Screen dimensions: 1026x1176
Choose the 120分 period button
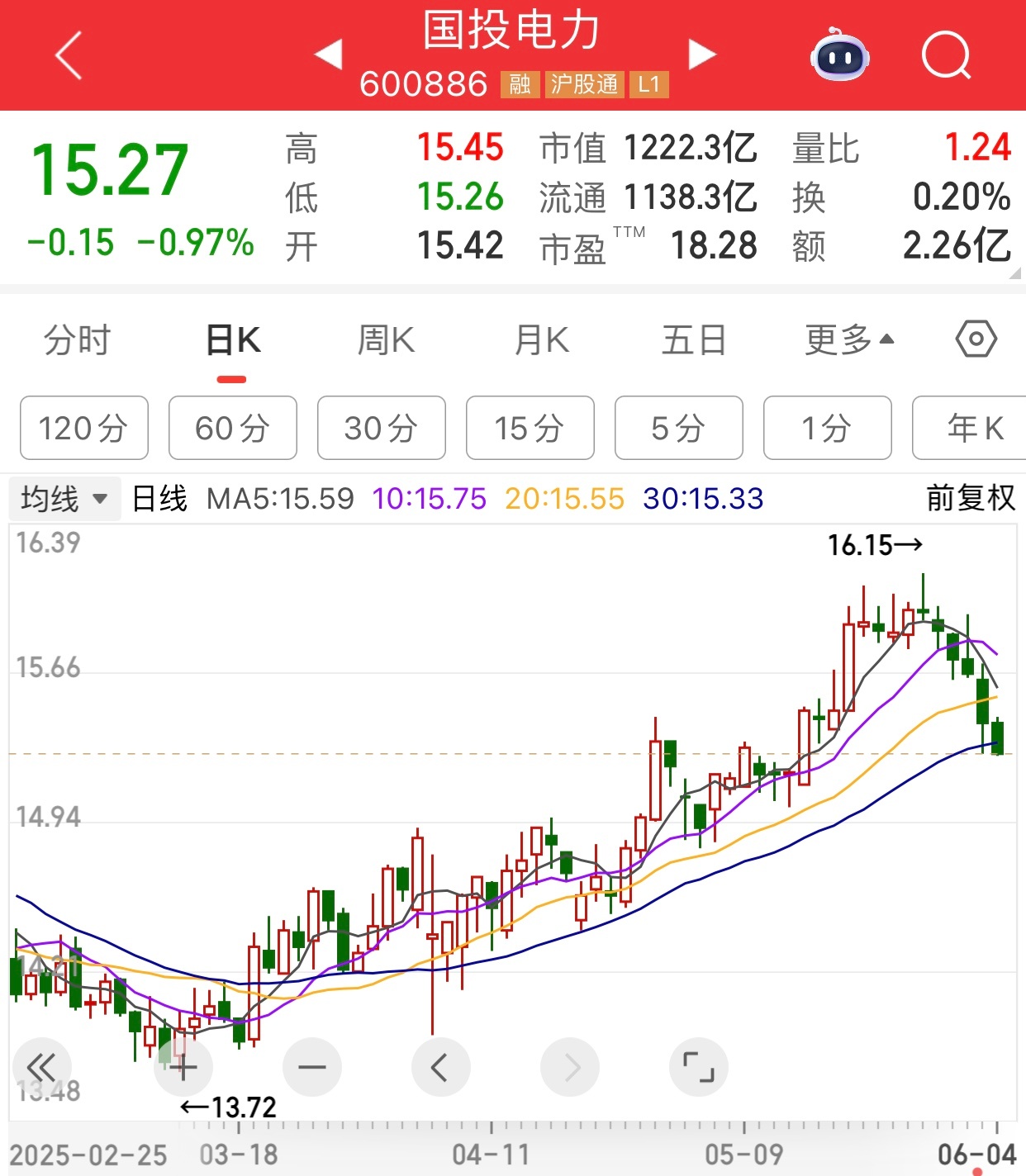pyautogui.click(x=84, y=428)
